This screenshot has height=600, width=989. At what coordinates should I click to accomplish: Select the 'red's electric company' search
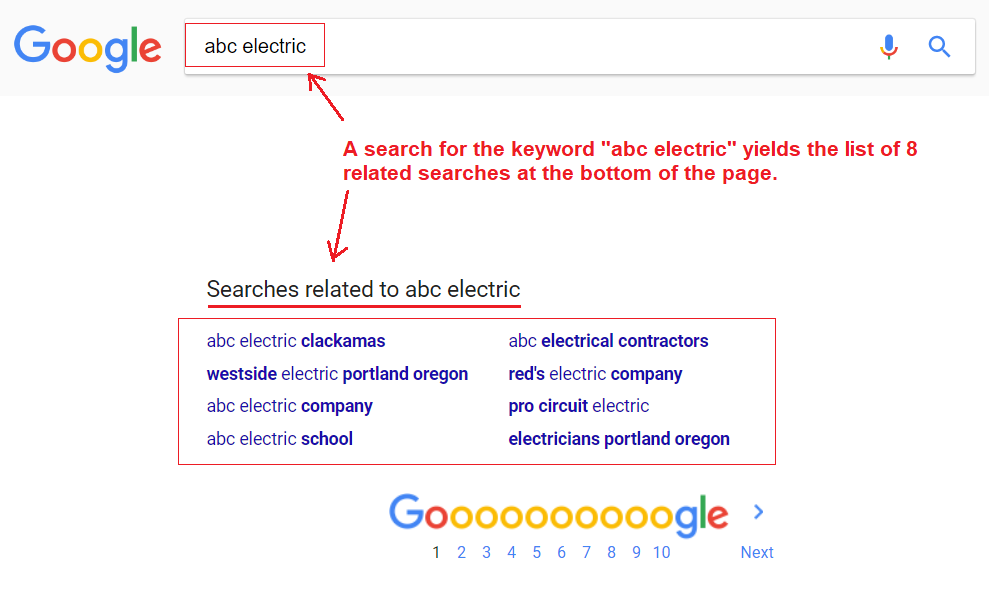click(x=595, y=373)
